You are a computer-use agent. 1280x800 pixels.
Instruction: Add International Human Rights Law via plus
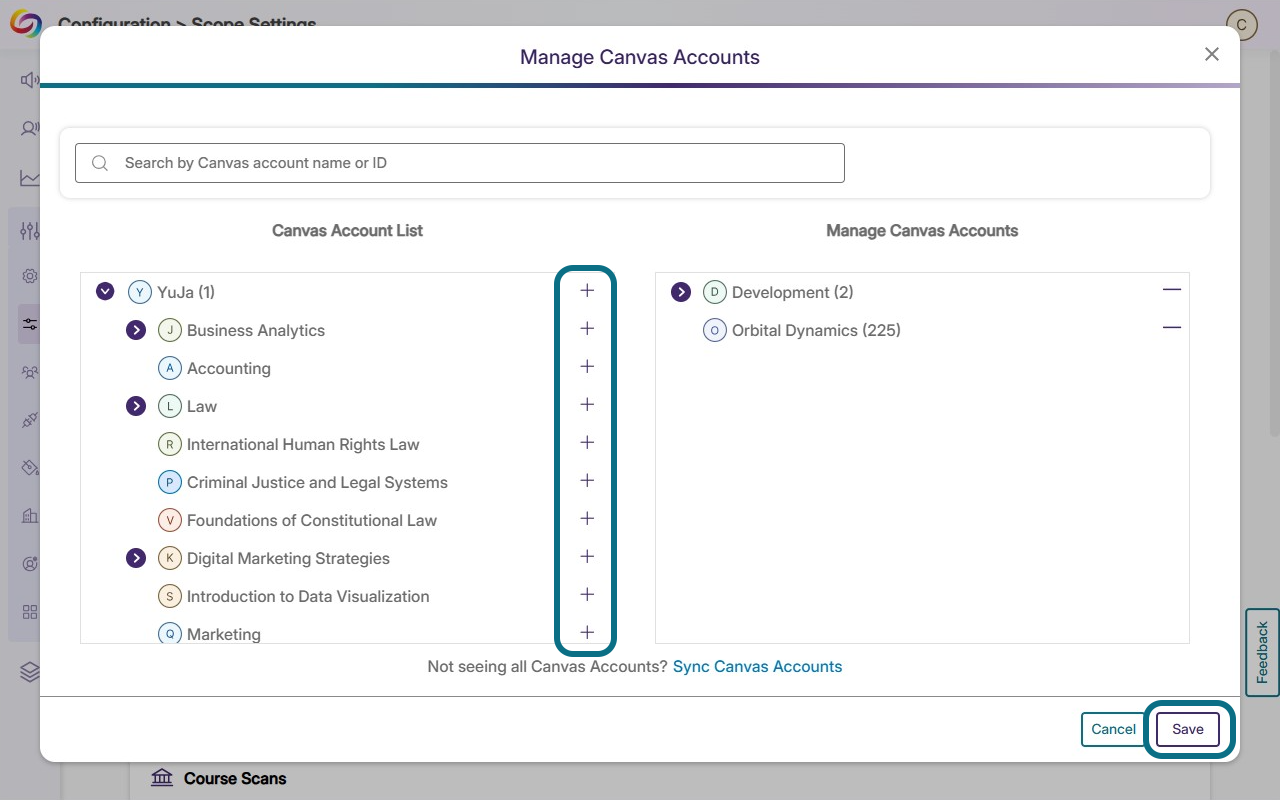click(x=587, y=443)
